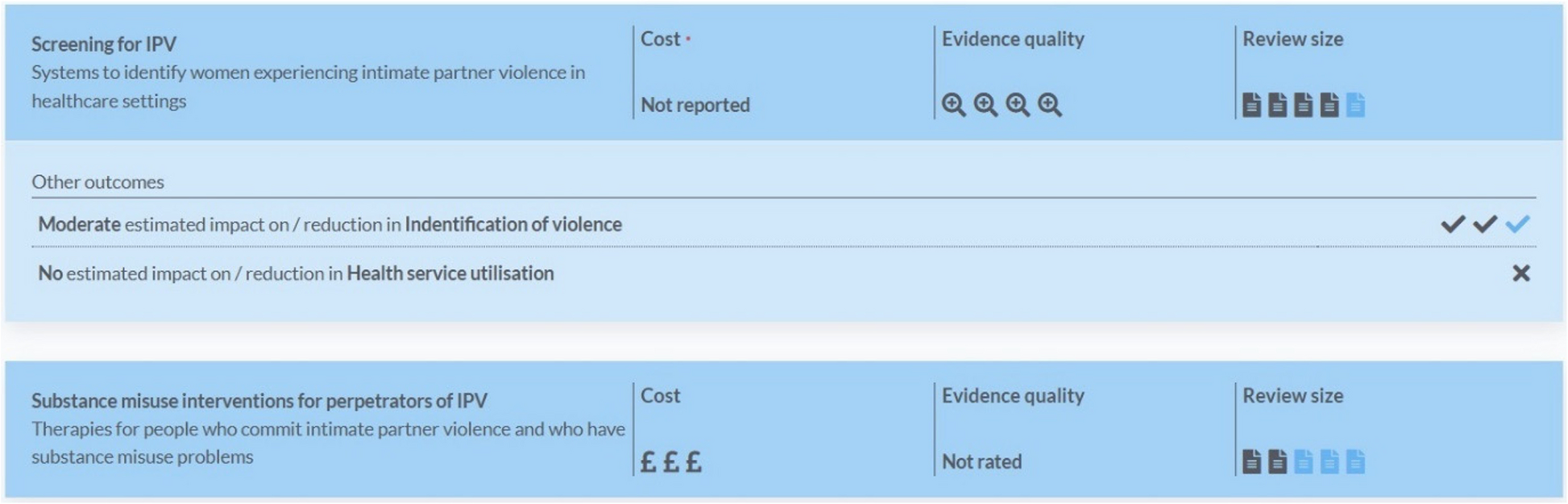Select the Moderate estimated impact outcome row
This screenshot has height=504, width=1568.
coord(784,224)
